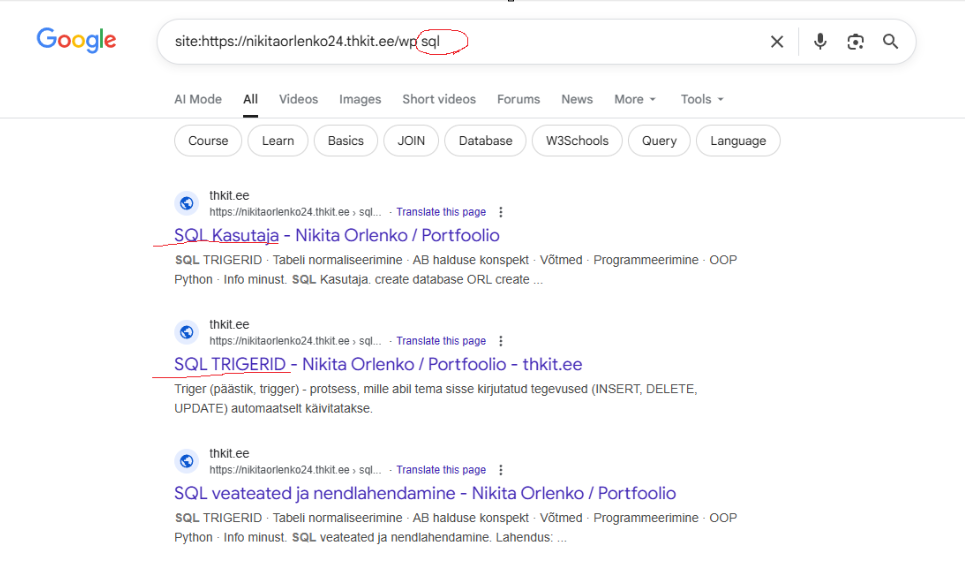
Task: Switch to the Videos tab
Action: pyautogui.click(x=298, y=99)
